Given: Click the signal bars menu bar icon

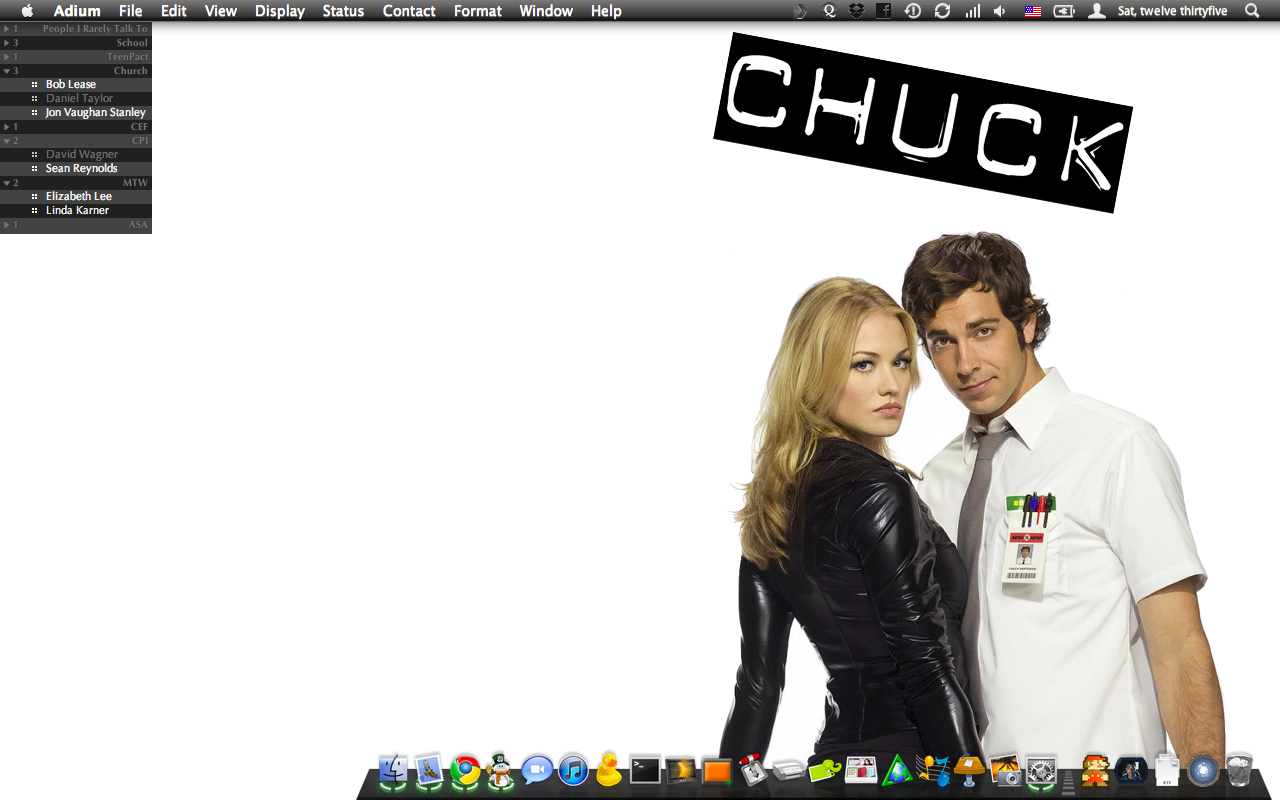Looking at the screenshot, I should point(972,11).
